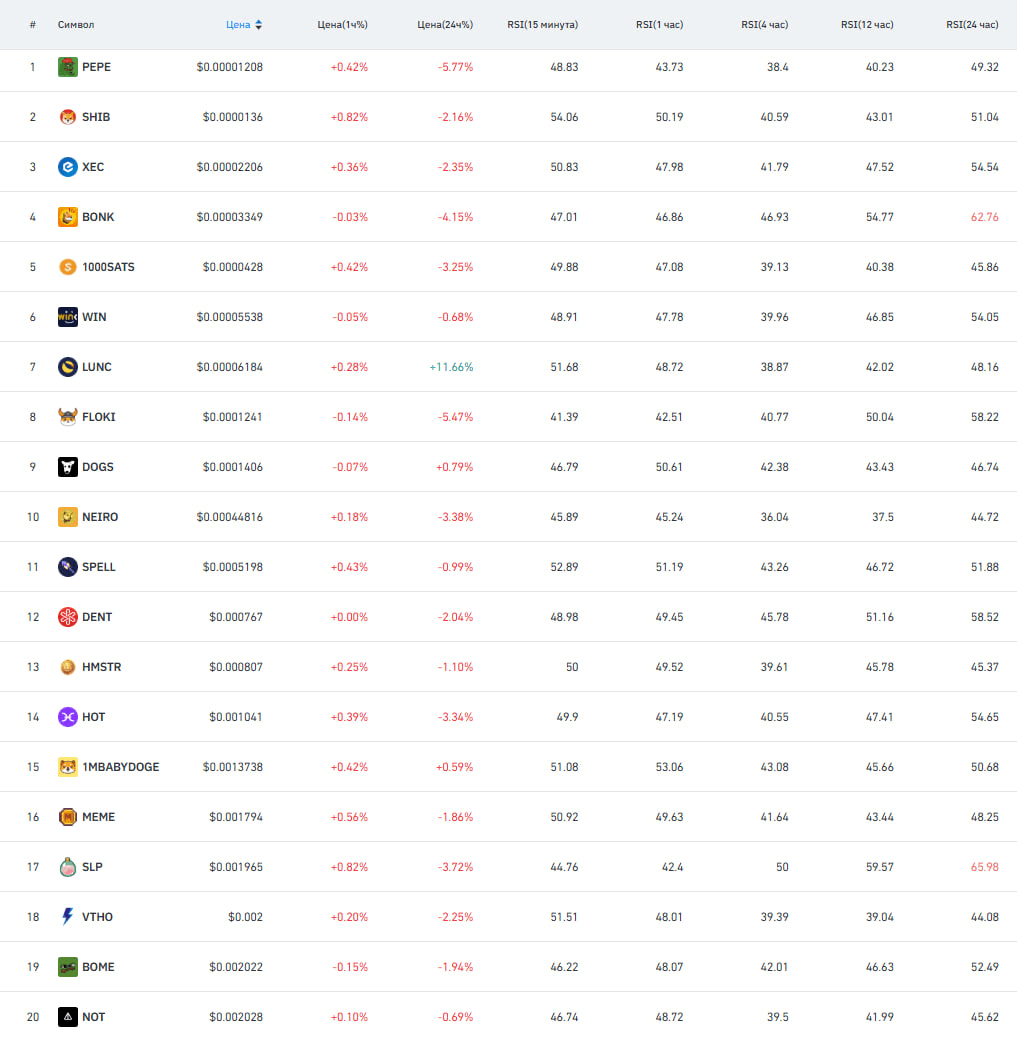Image resolution: width=1017 pixels, height=1040 pixels.
Task: Click the XEC coin icon
Action: click(x=68, y=167)
